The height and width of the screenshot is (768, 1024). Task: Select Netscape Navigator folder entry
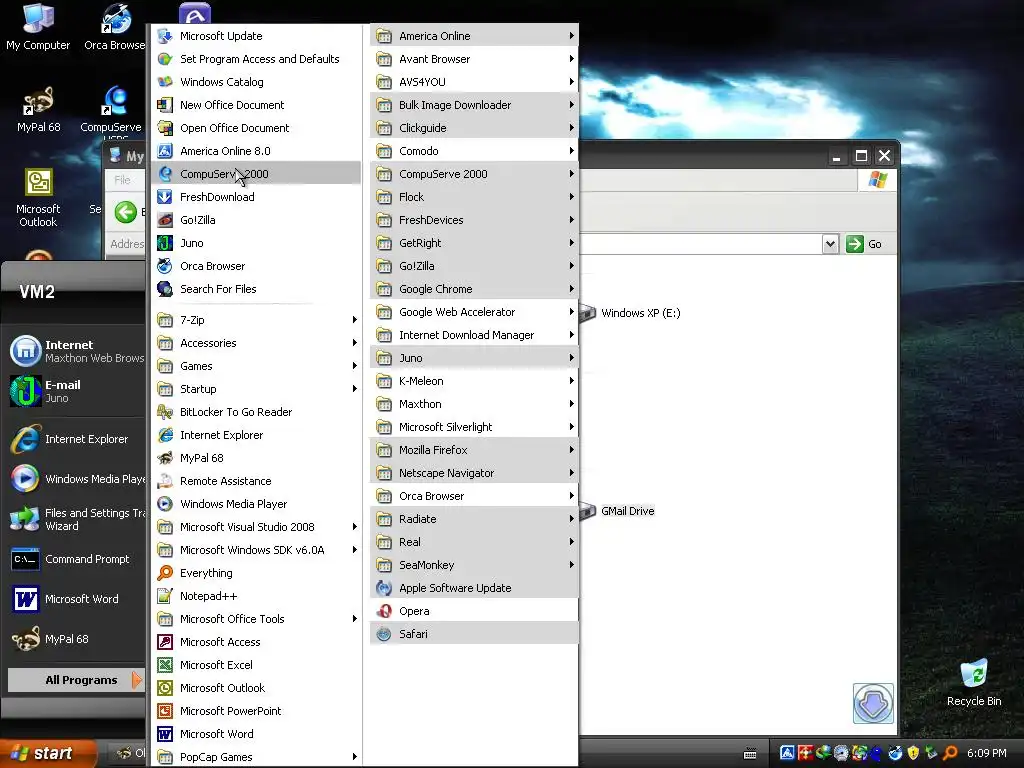pyautogui.click(x=474, y=473)
